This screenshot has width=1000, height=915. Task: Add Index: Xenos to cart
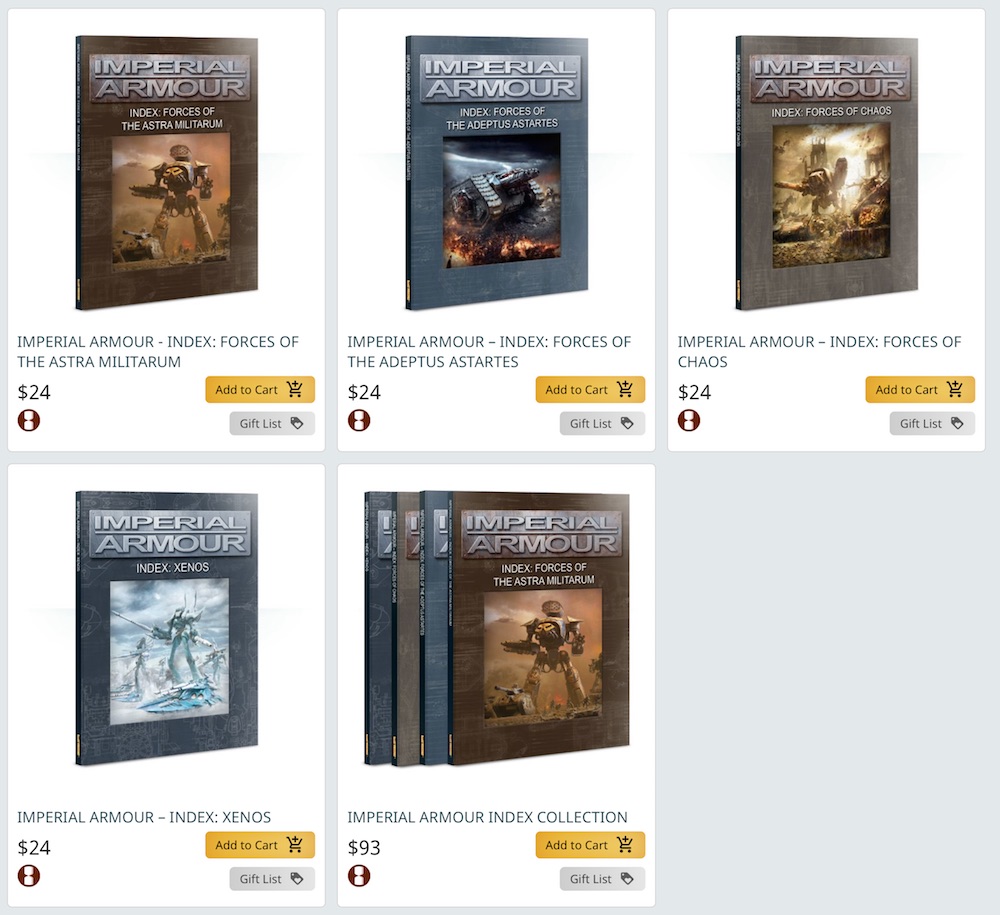[260, 845]
